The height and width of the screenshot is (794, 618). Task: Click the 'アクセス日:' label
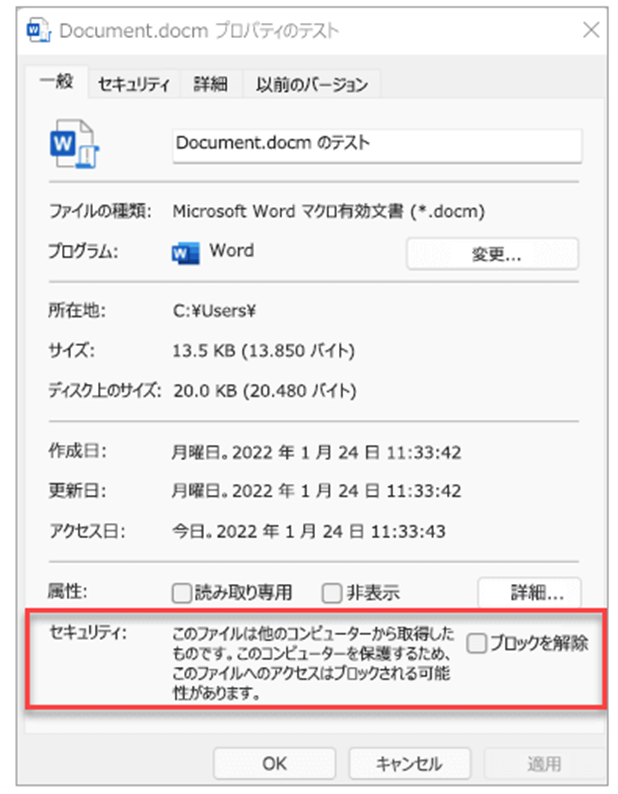pyautogui.click(x=87, y=531)
